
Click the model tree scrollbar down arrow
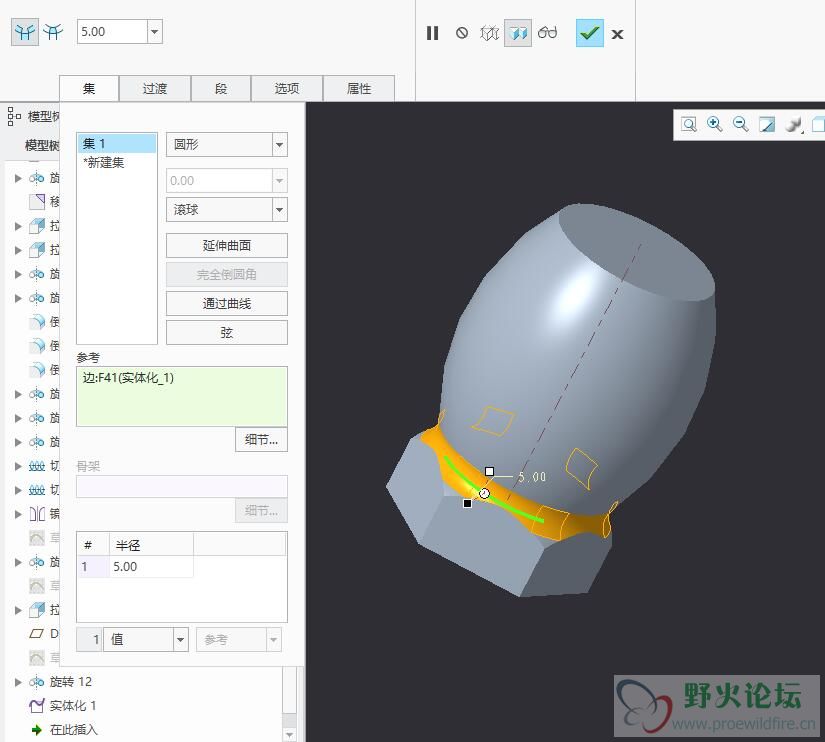(x=289, y=734)
